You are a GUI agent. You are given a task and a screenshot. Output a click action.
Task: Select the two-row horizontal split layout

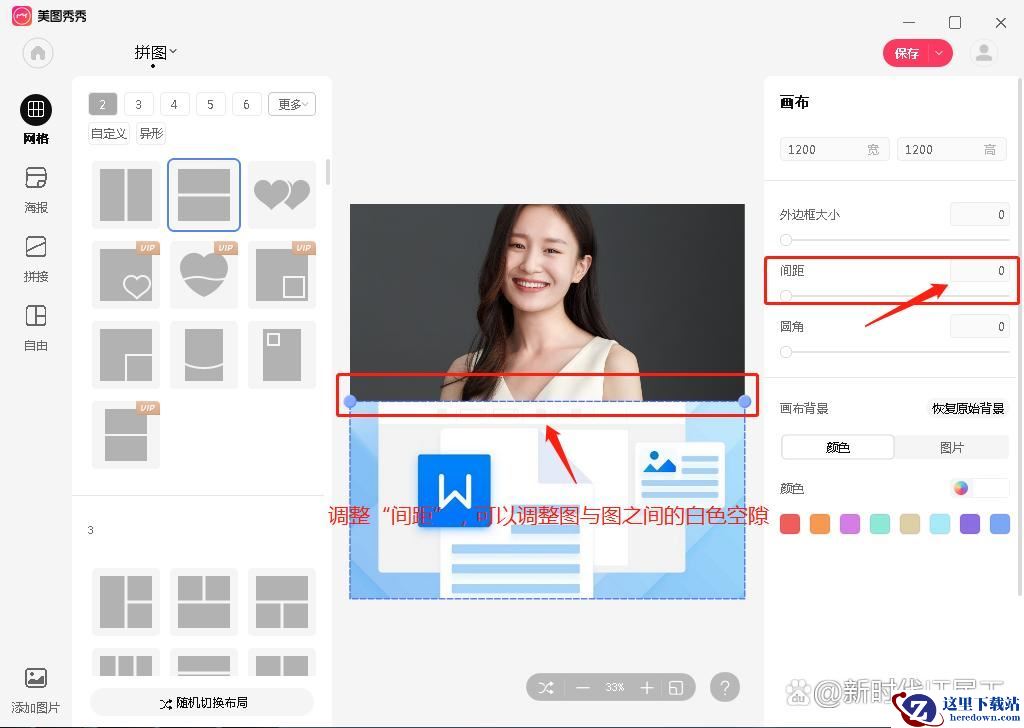pos(204,195)
